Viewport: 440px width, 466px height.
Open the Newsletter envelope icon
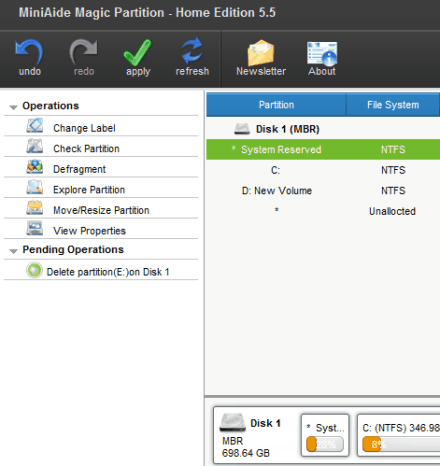pos(261,53)
